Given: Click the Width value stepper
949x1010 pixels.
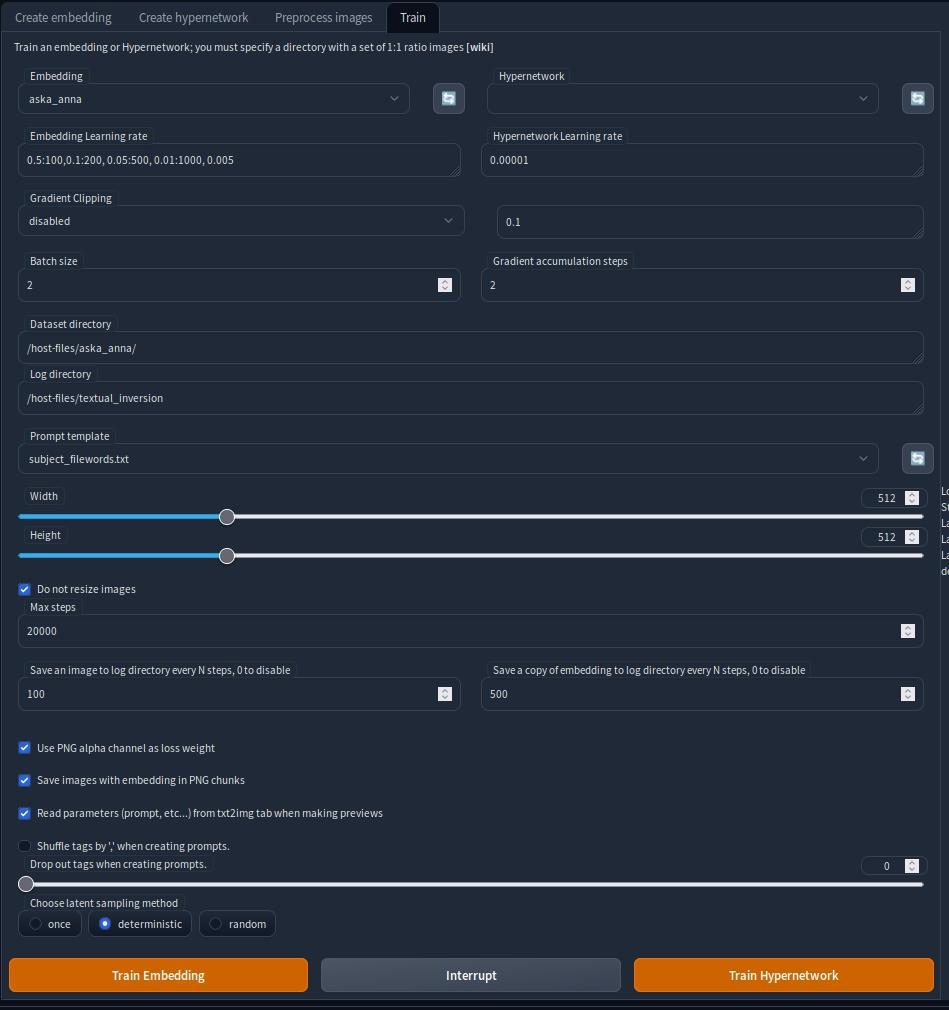Looking at the screenshot, I should pyautogui.click(x=912, y=498).
